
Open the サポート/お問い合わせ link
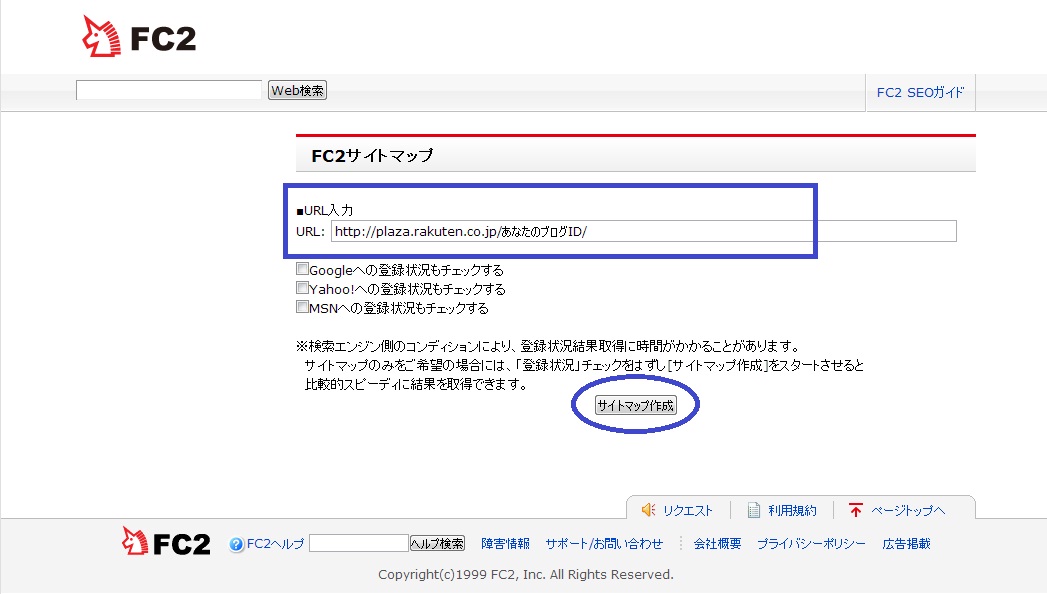tap(604, 543)
